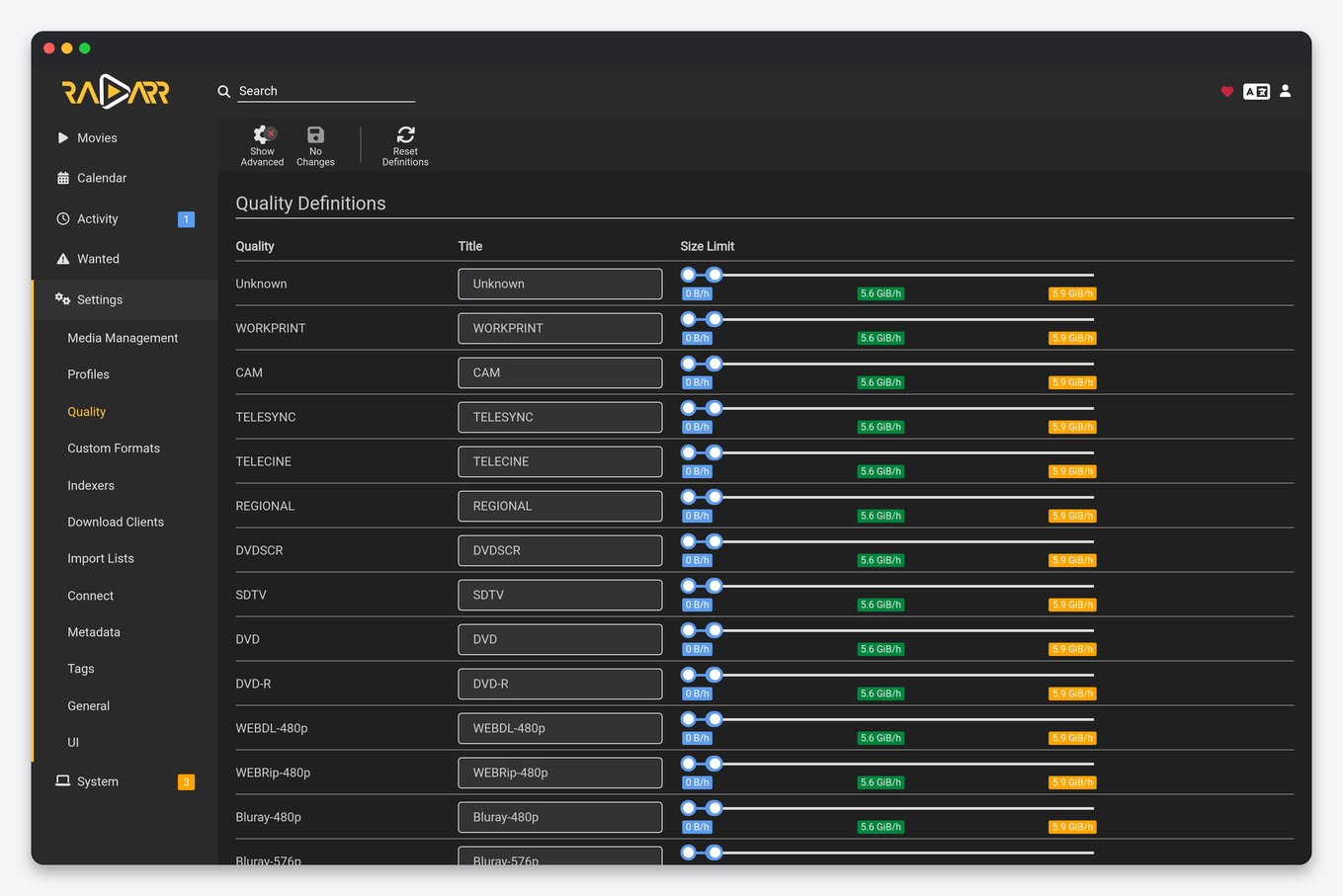Click the Calendar icon in sidebar
The height and width of the screenshot is (896, 1343).
click(x=63, y=179)
